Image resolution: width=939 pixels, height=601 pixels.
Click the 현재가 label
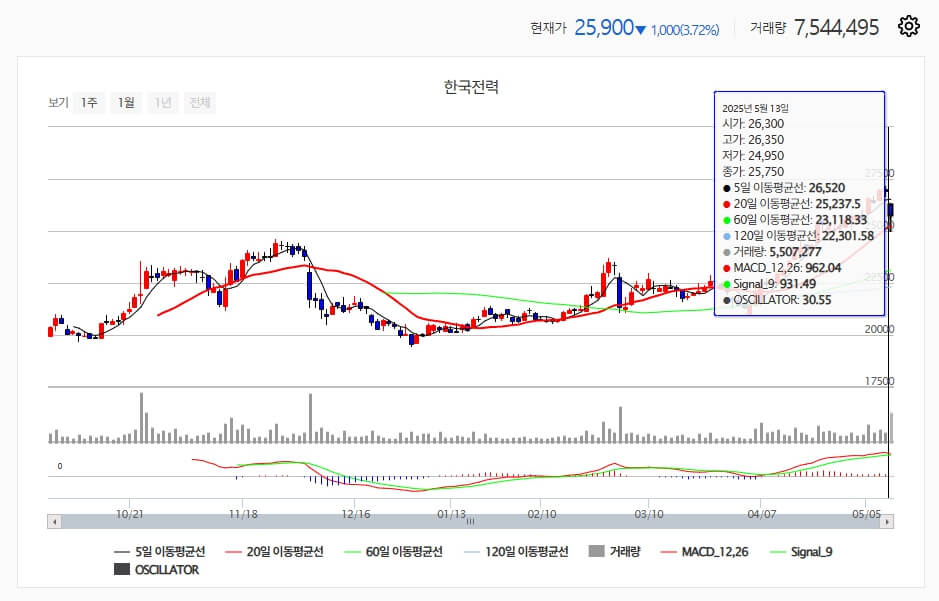coord(548,28)
